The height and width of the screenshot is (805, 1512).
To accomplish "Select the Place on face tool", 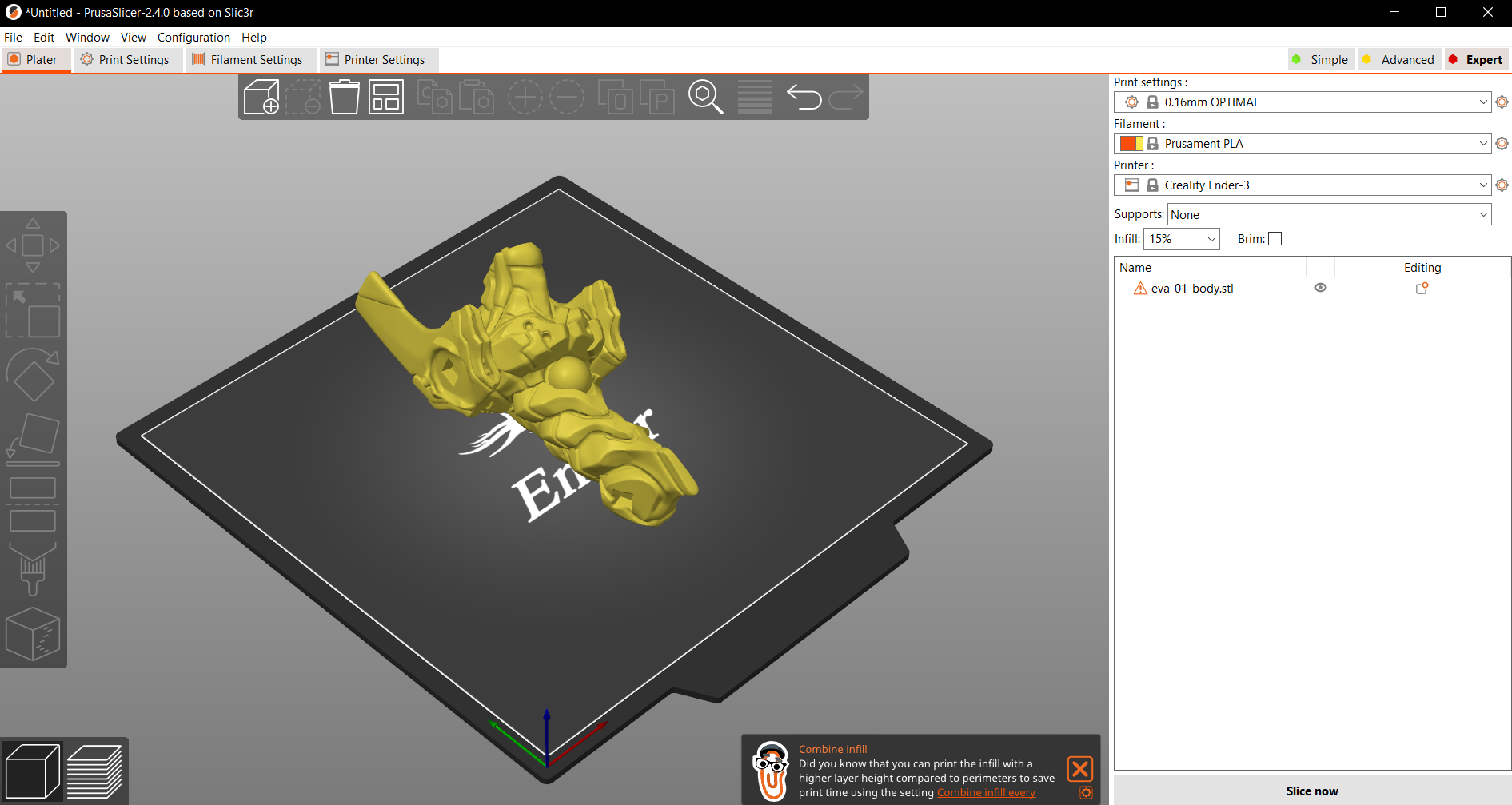I will click(x=33, y=440).
